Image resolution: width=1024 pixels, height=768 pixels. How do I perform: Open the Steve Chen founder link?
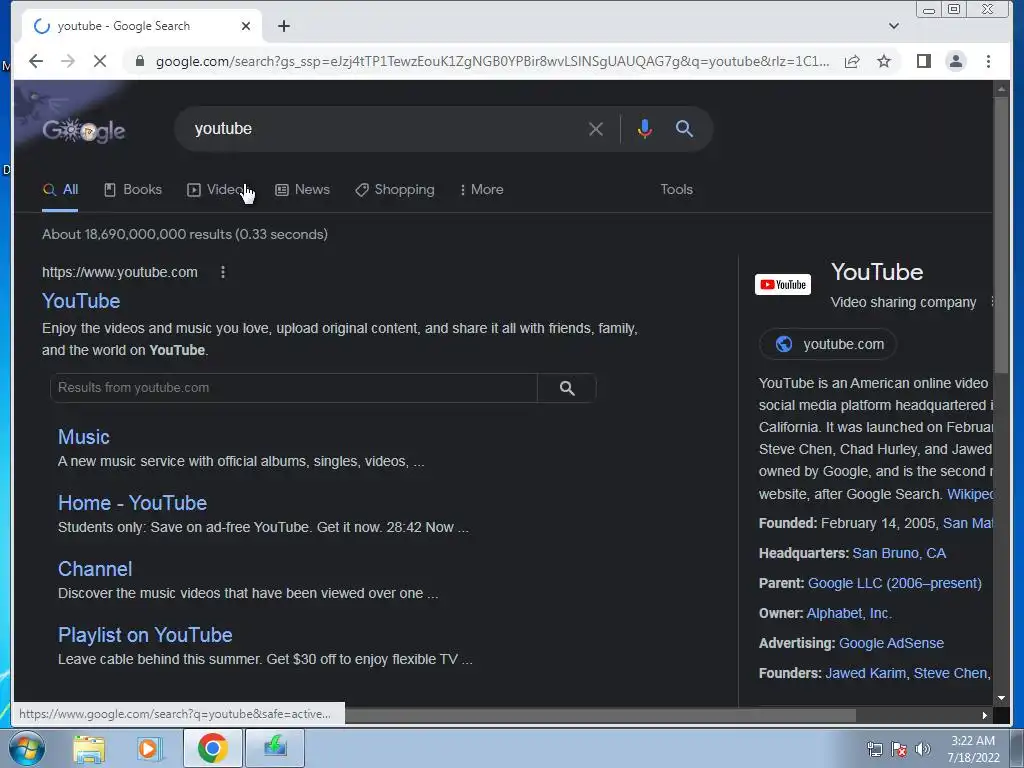click(x=950, y=673)
